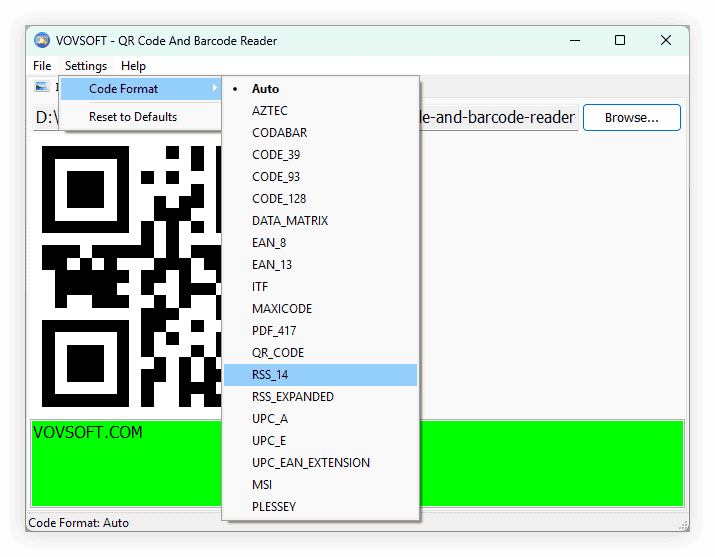Close the QR Code And Barcode Reader window
Screen dimensions: 715x557
(x=666, y=40)
